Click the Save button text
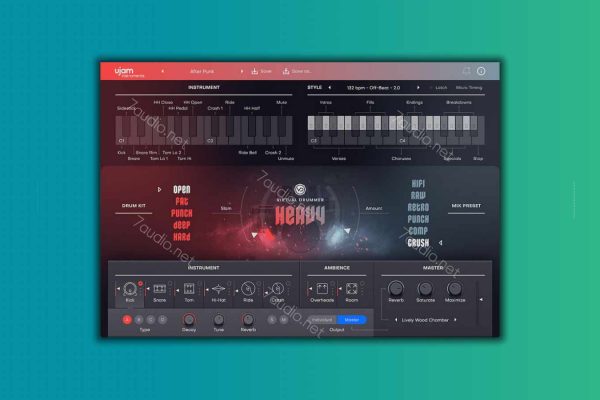Image resolution: width=600 pixels, height=400 pixels. (x=266, y=71)
